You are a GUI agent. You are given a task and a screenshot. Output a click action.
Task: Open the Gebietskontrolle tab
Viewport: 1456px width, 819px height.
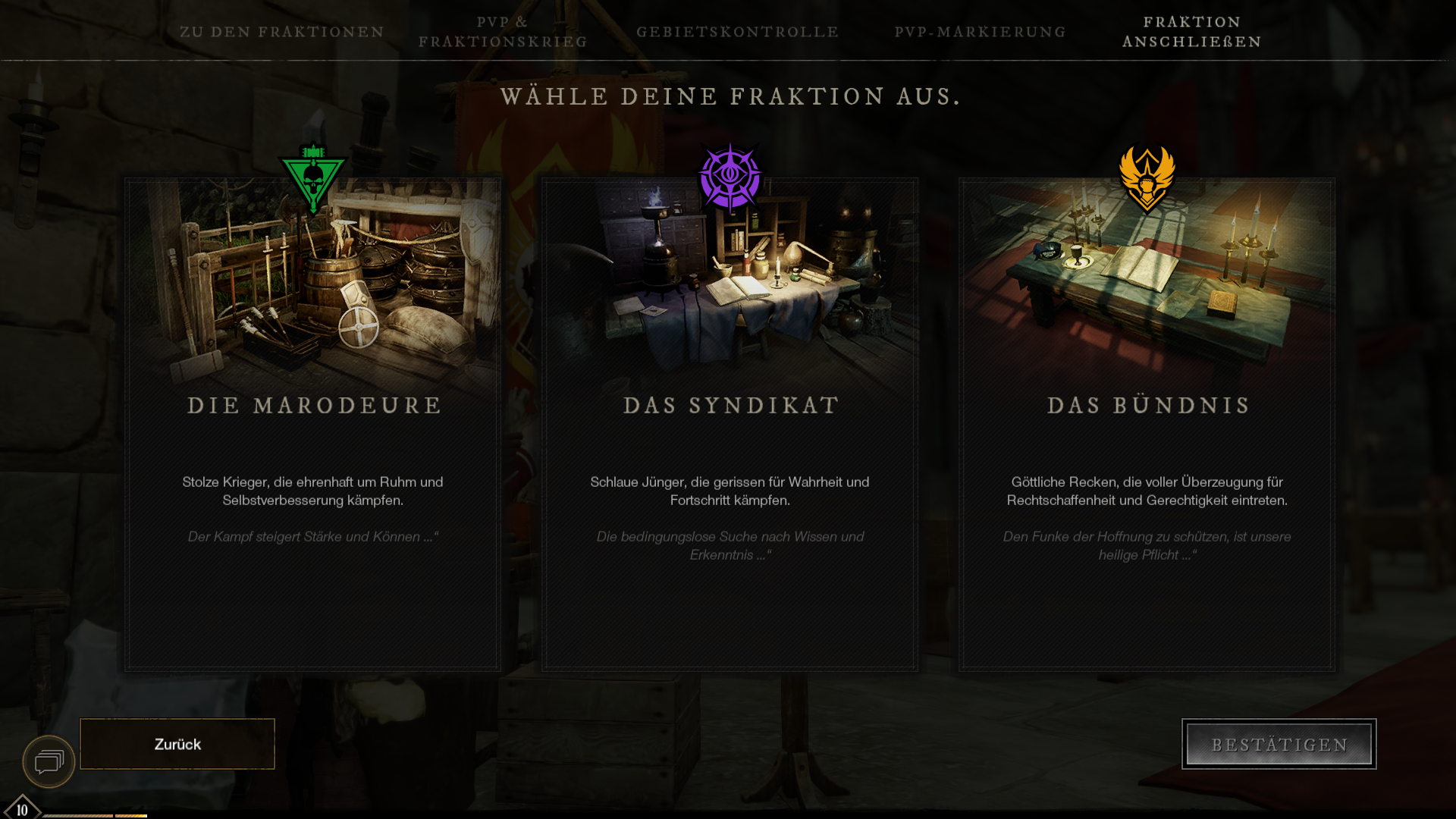(x=737, y=32)
